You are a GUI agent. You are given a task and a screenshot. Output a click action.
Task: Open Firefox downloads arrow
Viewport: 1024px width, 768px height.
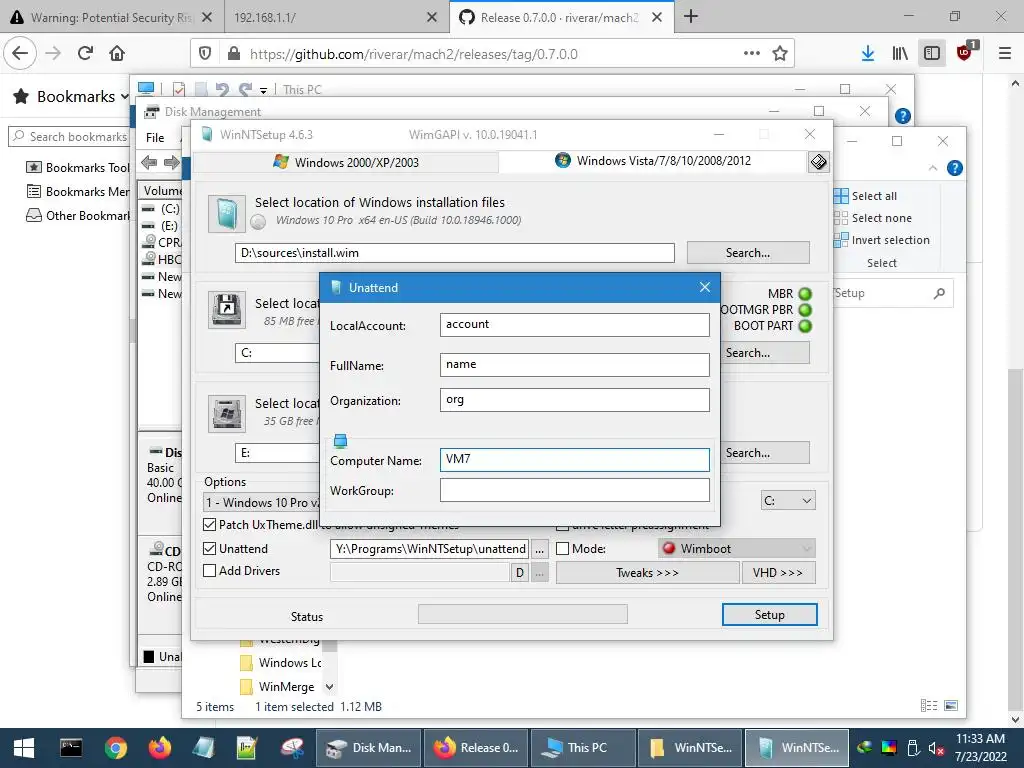coord(868,54)
